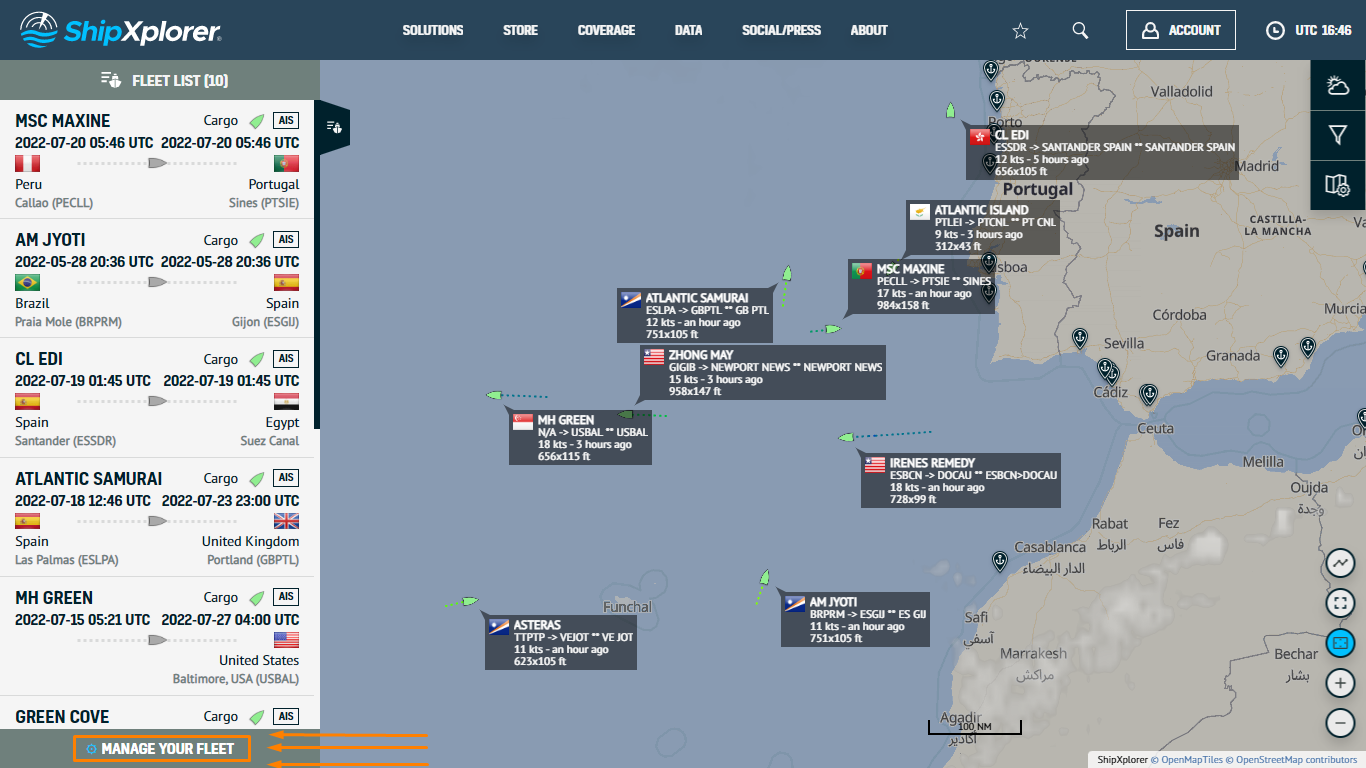Open the map filter funnel icon

point(1338,135)
